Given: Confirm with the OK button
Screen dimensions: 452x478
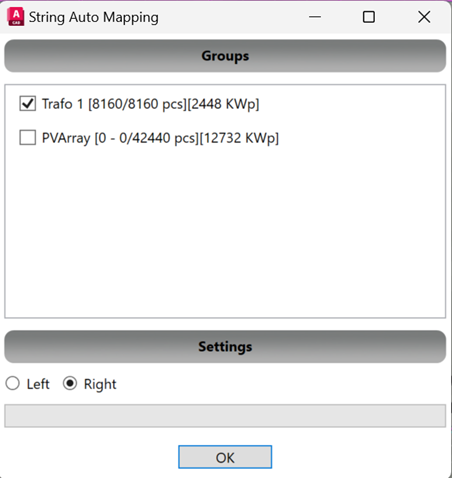Looking at the screenshot, I should pos(225,457).
